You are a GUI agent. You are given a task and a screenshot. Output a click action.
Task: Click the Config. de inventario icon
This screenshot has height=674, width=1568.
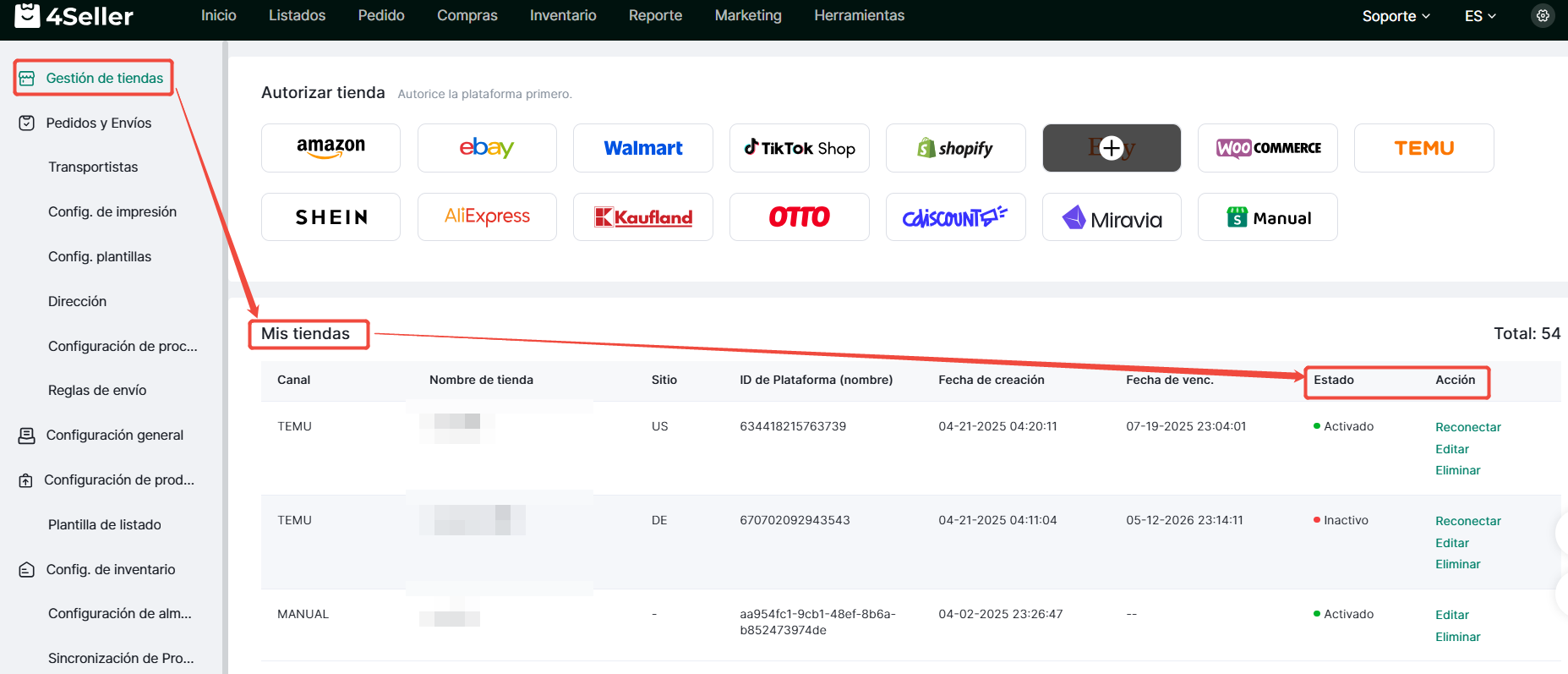coord(27,570)
